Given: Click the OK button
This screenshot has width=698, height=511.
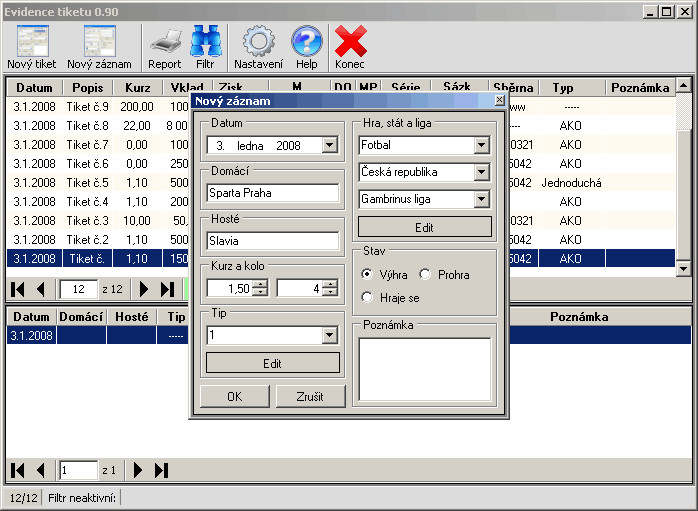Looking at the screenshot, I should point(235,396).
